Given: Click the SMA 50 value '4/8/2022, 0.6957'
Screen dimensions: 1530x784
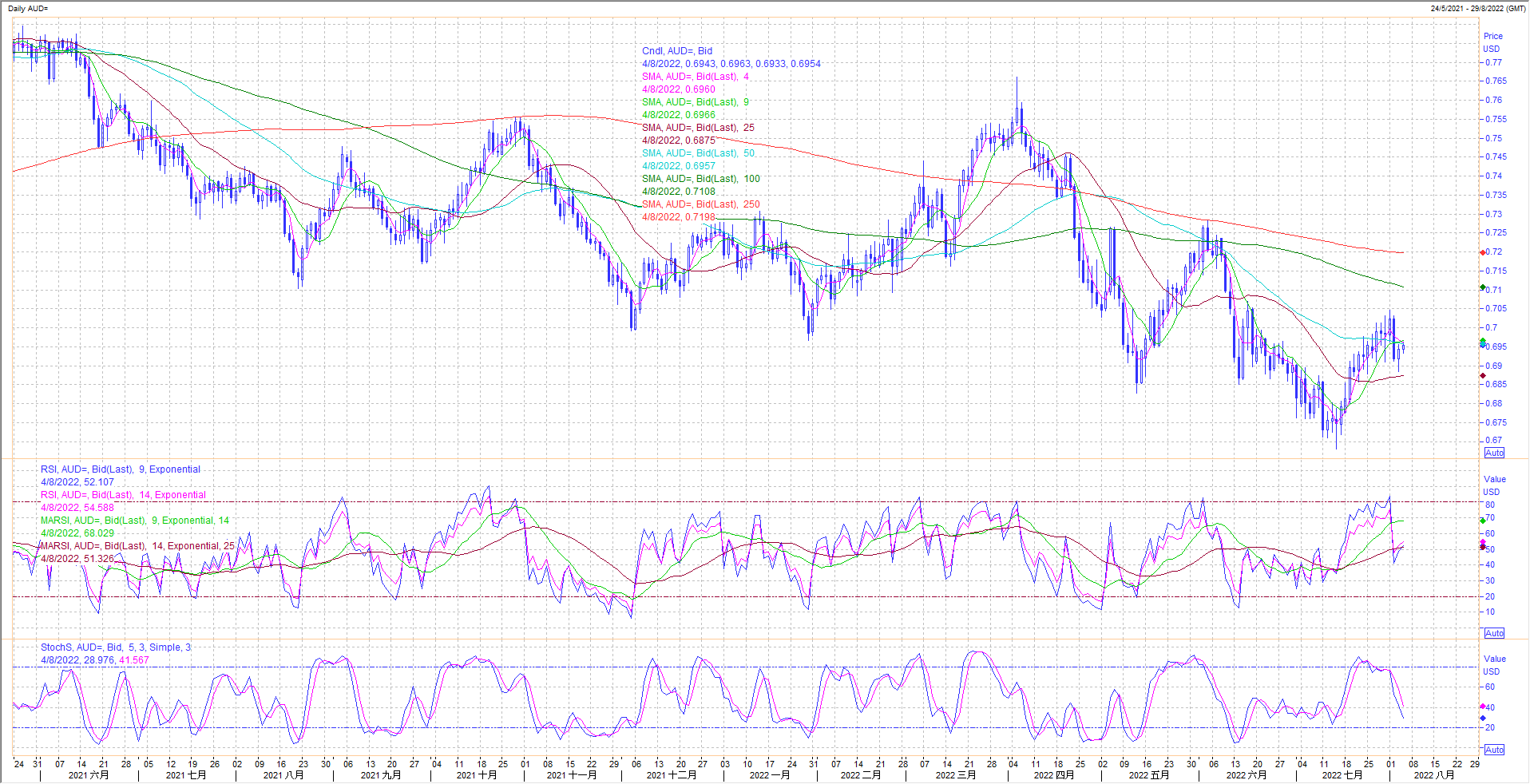Looking at the screenshot, I should pyautogui.click(x=679, y=166).
